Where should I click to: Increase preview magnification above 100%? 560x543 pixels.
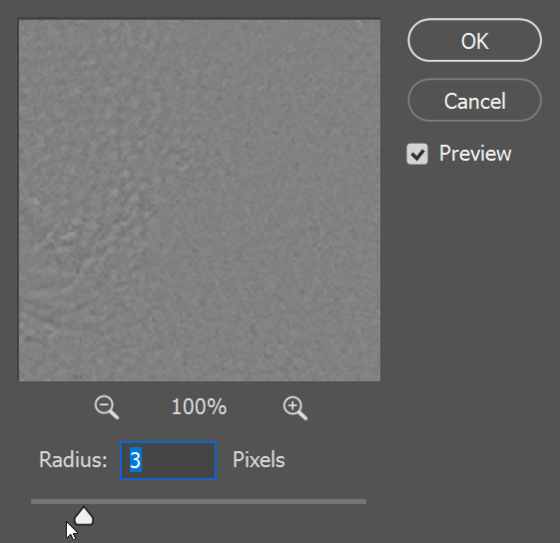(295, 408)
